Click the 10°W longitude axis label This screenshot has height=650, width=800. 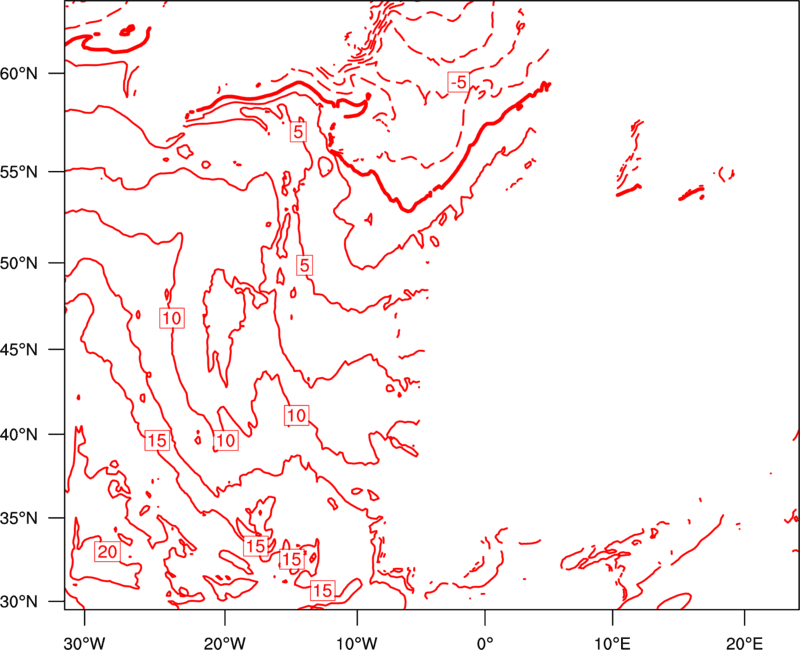click(x=357, y=642)
